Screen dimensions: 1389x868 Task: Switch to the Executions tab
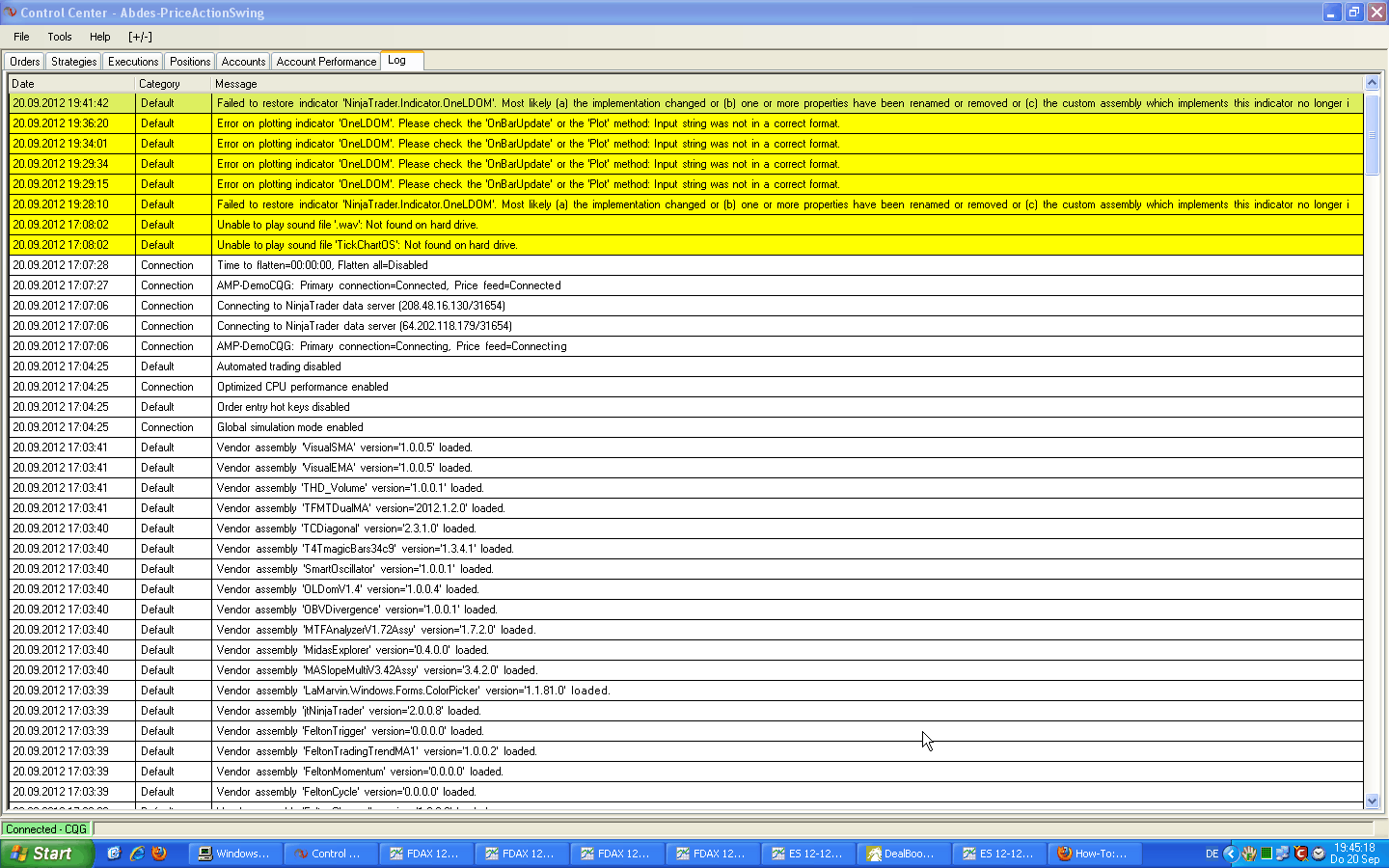pos(133,62)
